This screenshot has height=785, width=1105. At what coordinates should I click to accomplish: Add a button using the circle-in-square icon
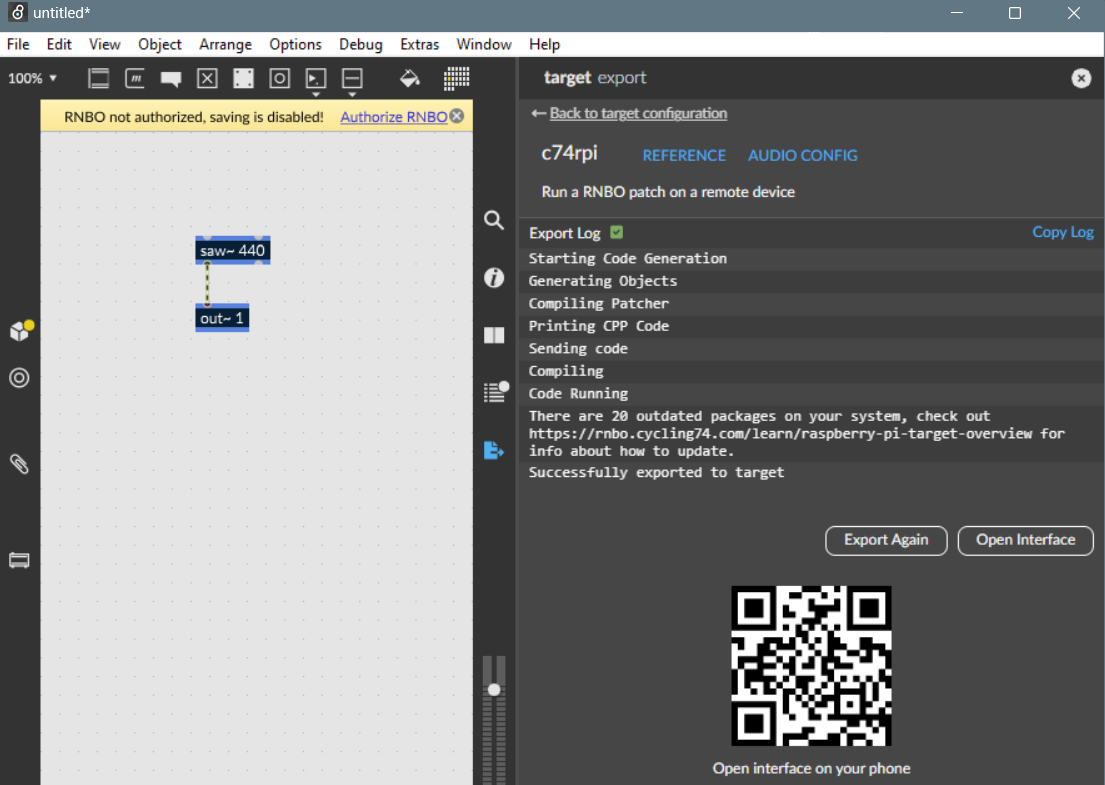click(x=280, y=78)
